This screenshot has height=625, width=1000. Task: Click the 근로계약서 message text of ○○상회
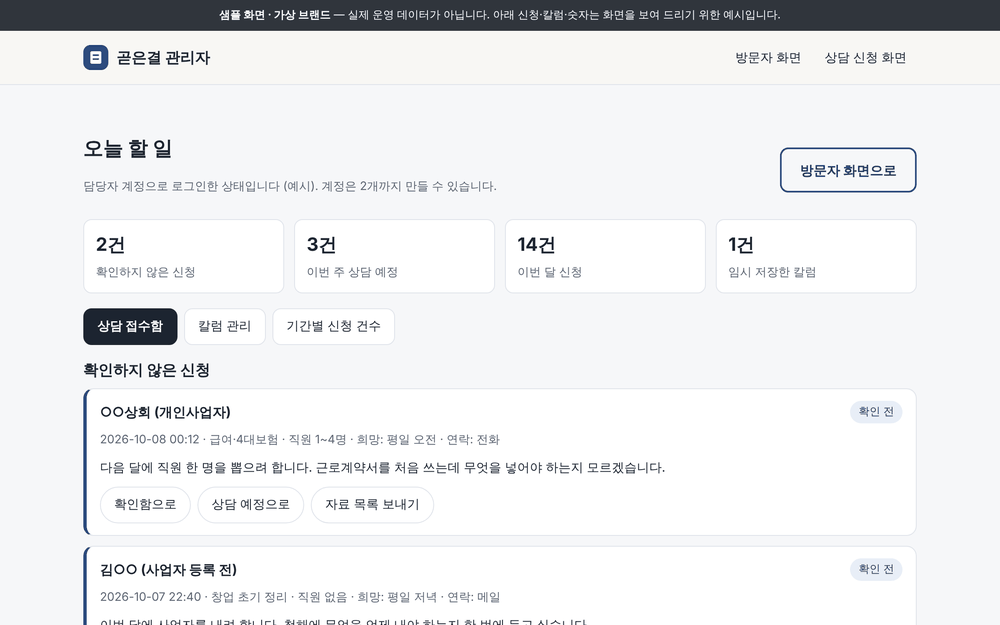(x=383, y=467)
